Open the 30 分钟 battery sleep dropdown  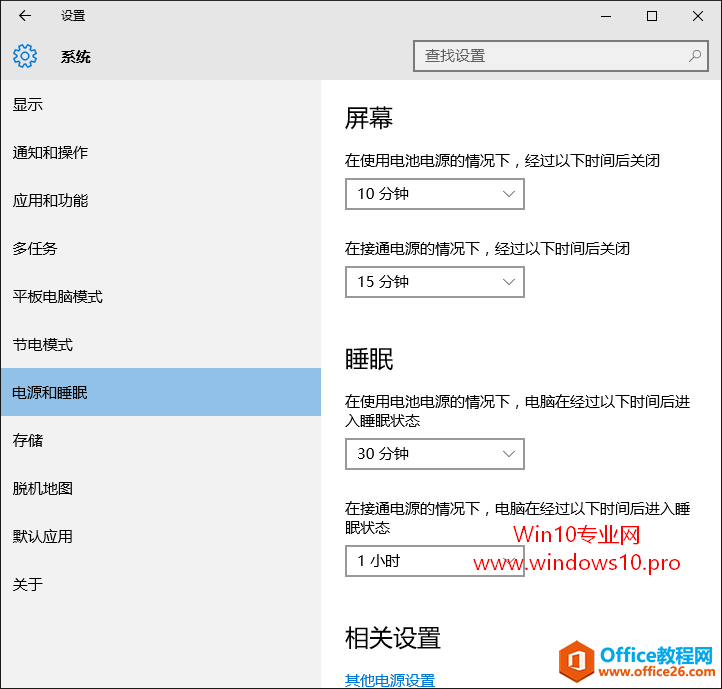coord(435,454)
